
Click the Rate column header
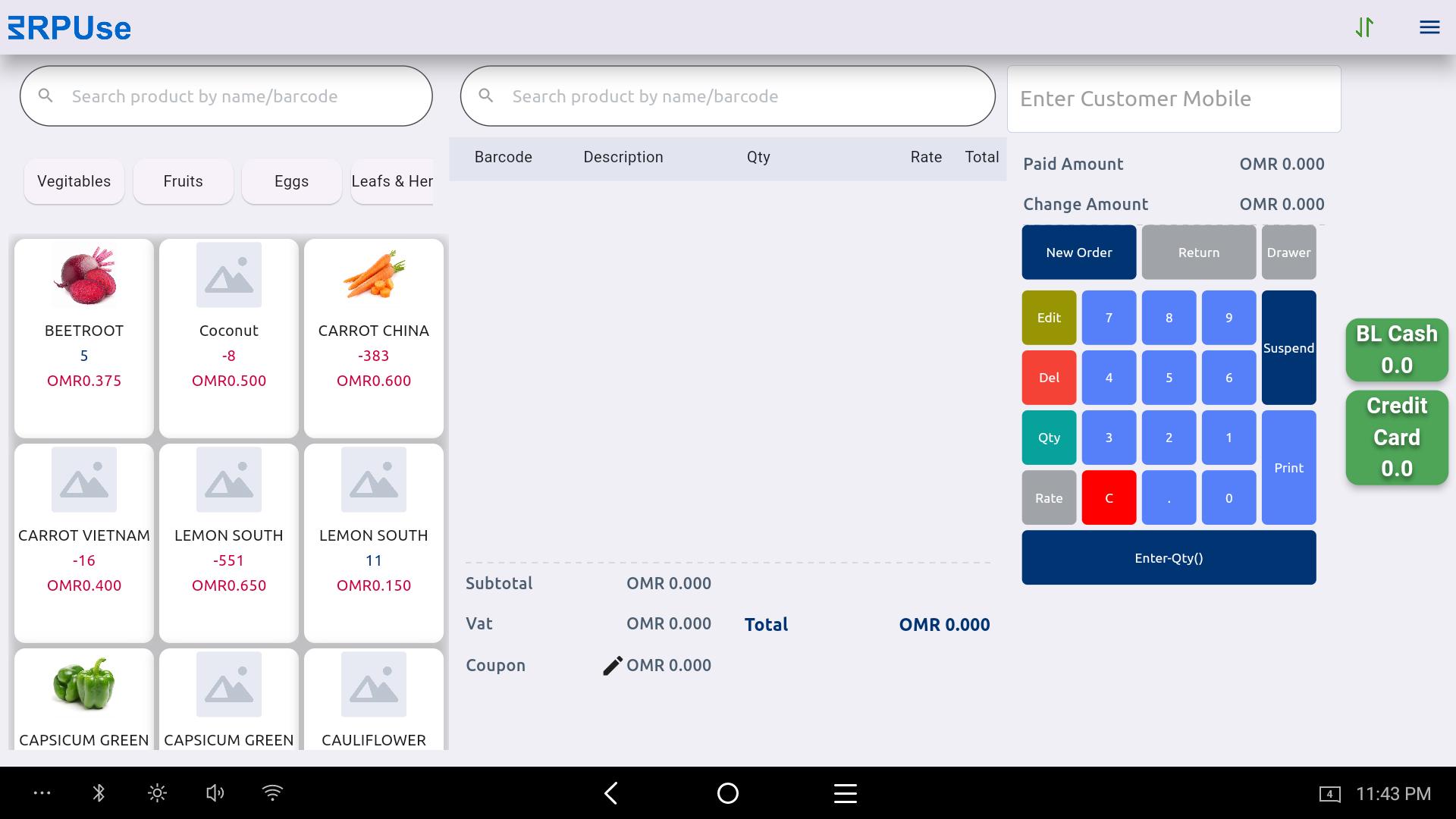coord(926,157)
